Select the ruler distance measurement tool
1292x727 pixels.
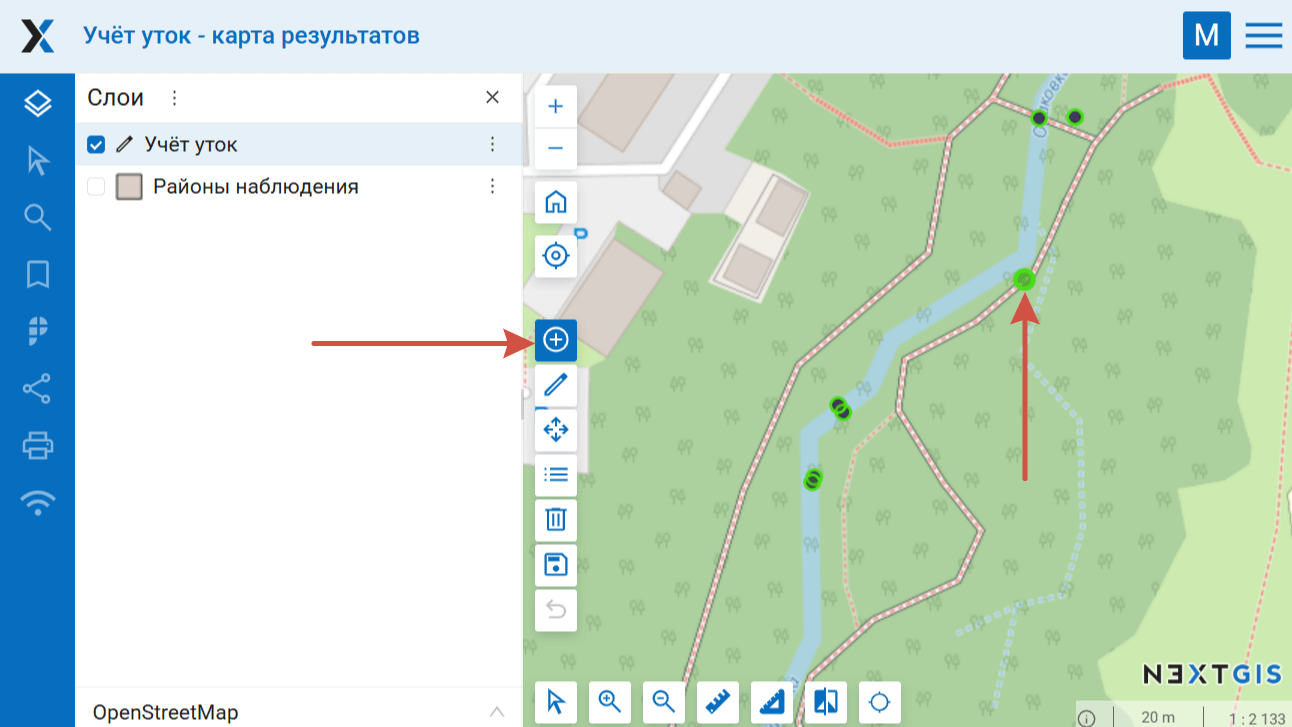tap(717, 702)
